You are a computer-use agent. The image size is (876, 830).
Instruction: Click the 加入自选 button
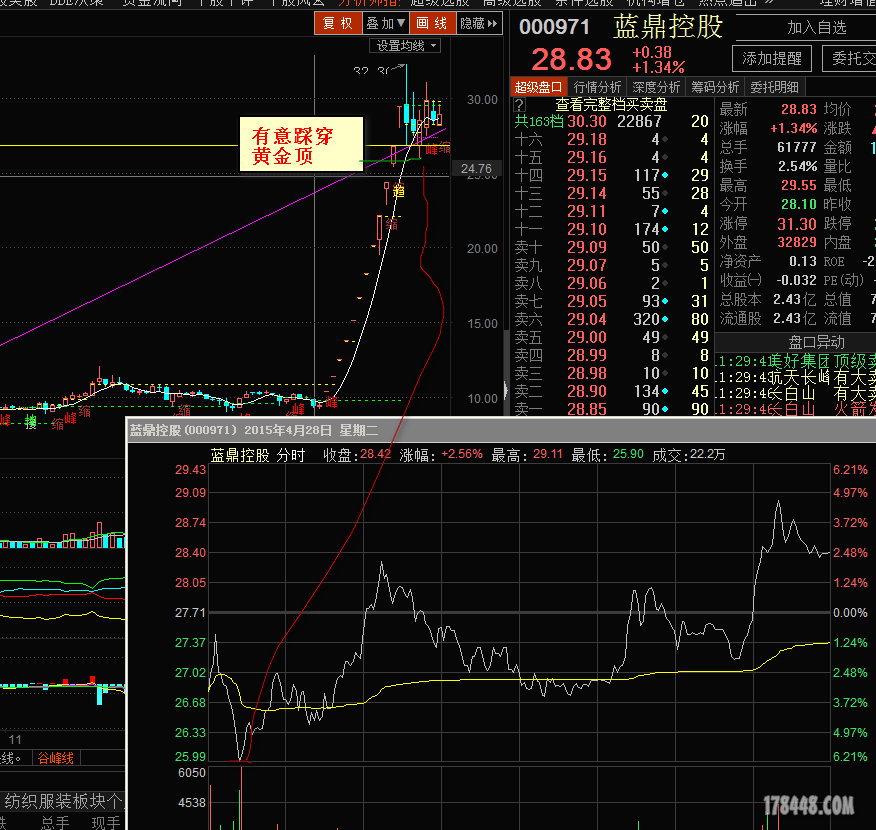(x=816, y=27)
